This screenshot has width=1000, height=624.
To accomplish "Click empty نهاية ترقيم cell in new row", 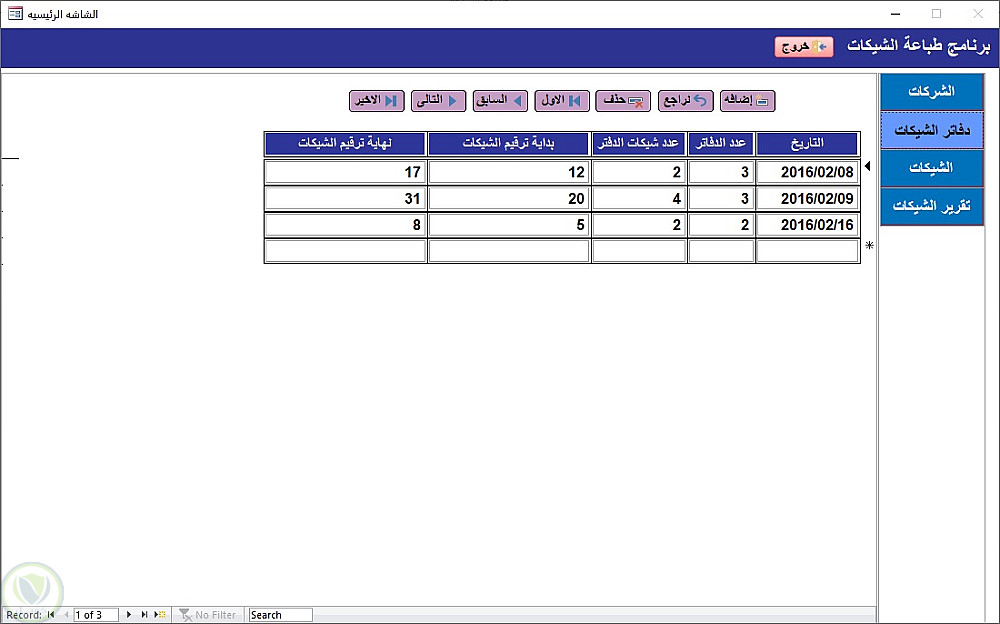I will click(x=345, y=251).
